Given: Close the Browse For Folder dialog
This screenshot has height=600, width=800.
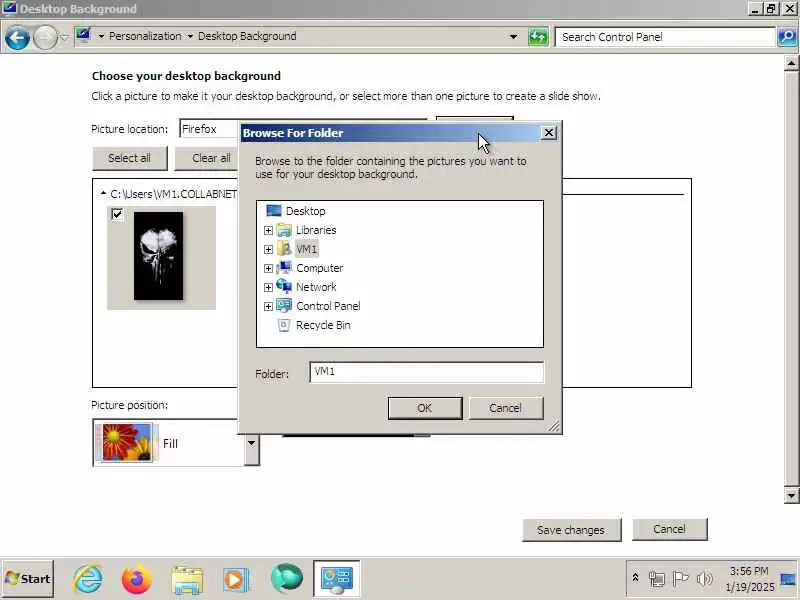Looking at the screenshot, I should [548, 133].
